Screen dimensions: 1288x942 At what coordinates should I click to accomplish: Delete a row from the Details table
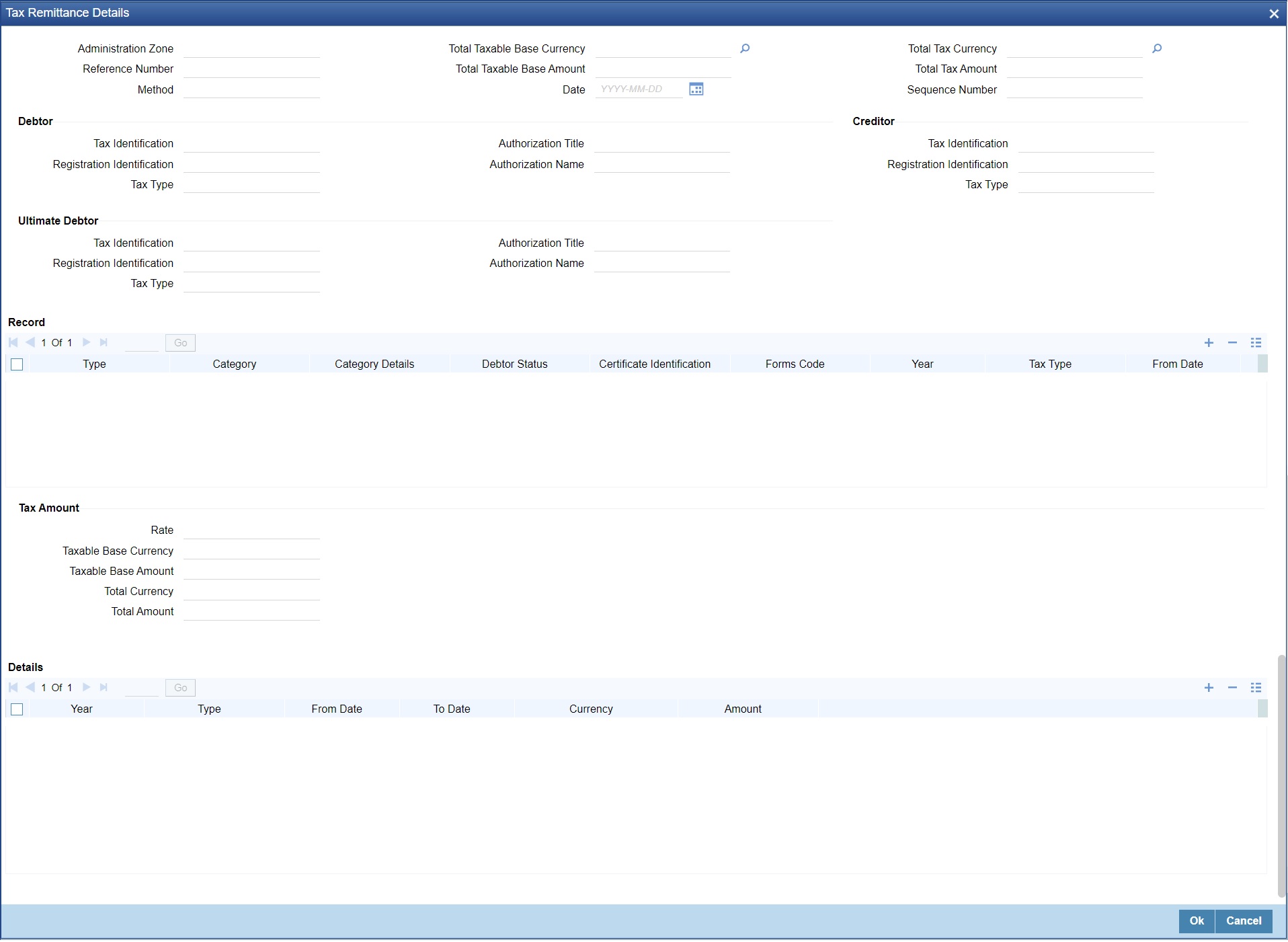[x=1232, y=688]
